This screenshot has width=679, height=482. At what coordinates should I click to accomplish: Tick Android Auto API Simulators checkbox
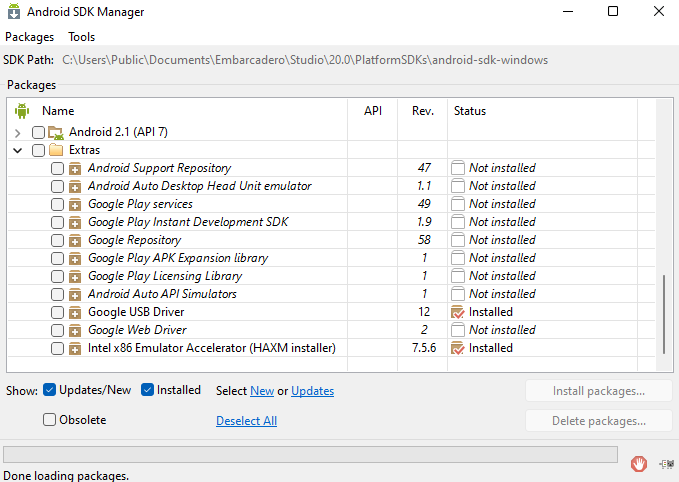[x=57, y=294]
